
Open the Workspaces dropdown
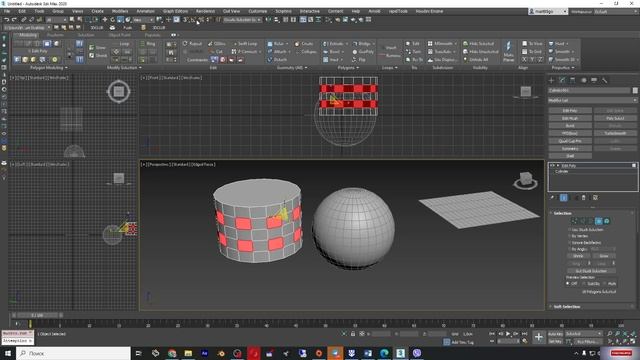pos(616,12)
